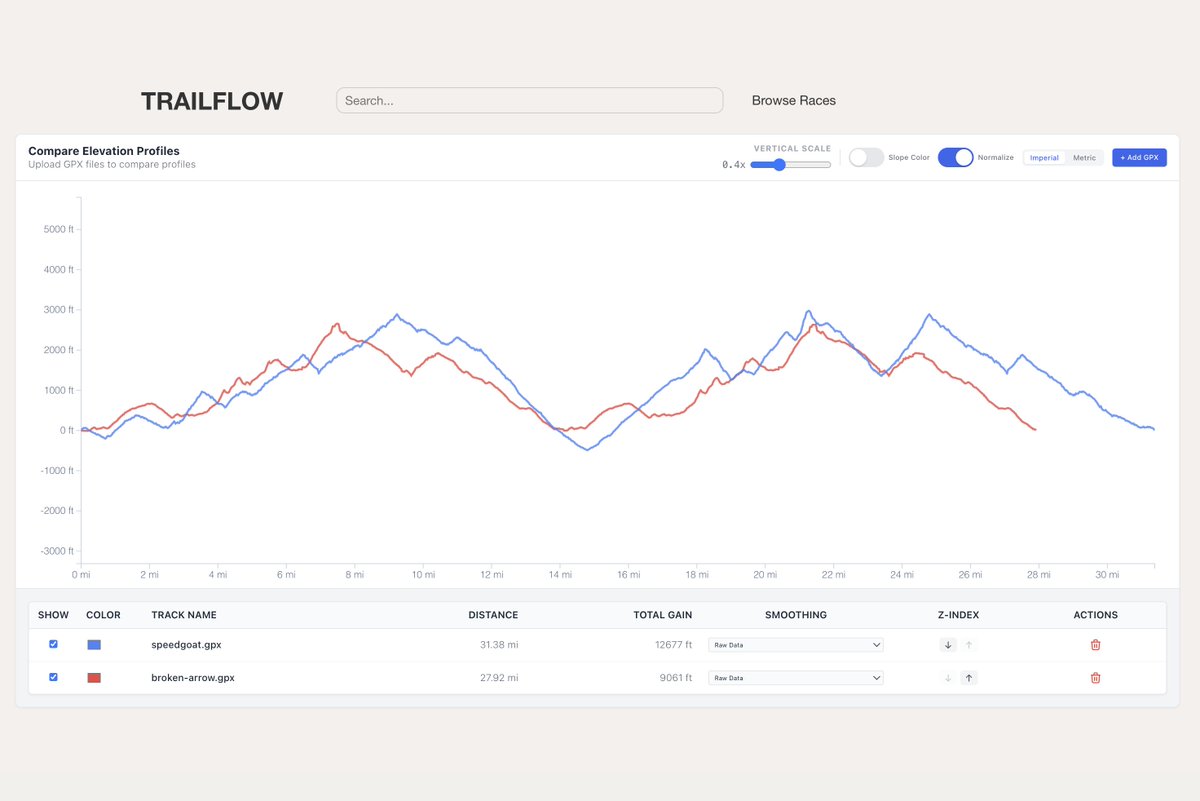Uncheck the Show box for speedgoat.gpx
The width and height of the screenshot is (1200, 801).
tap(53, 644)
